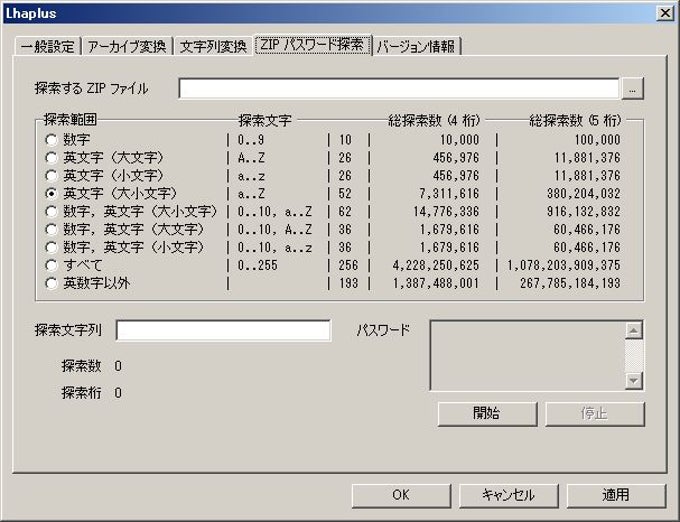Open the 文字列変換 tab
Image resolution: width=680 pixels, height=522 pixels.
pos(213,46)
